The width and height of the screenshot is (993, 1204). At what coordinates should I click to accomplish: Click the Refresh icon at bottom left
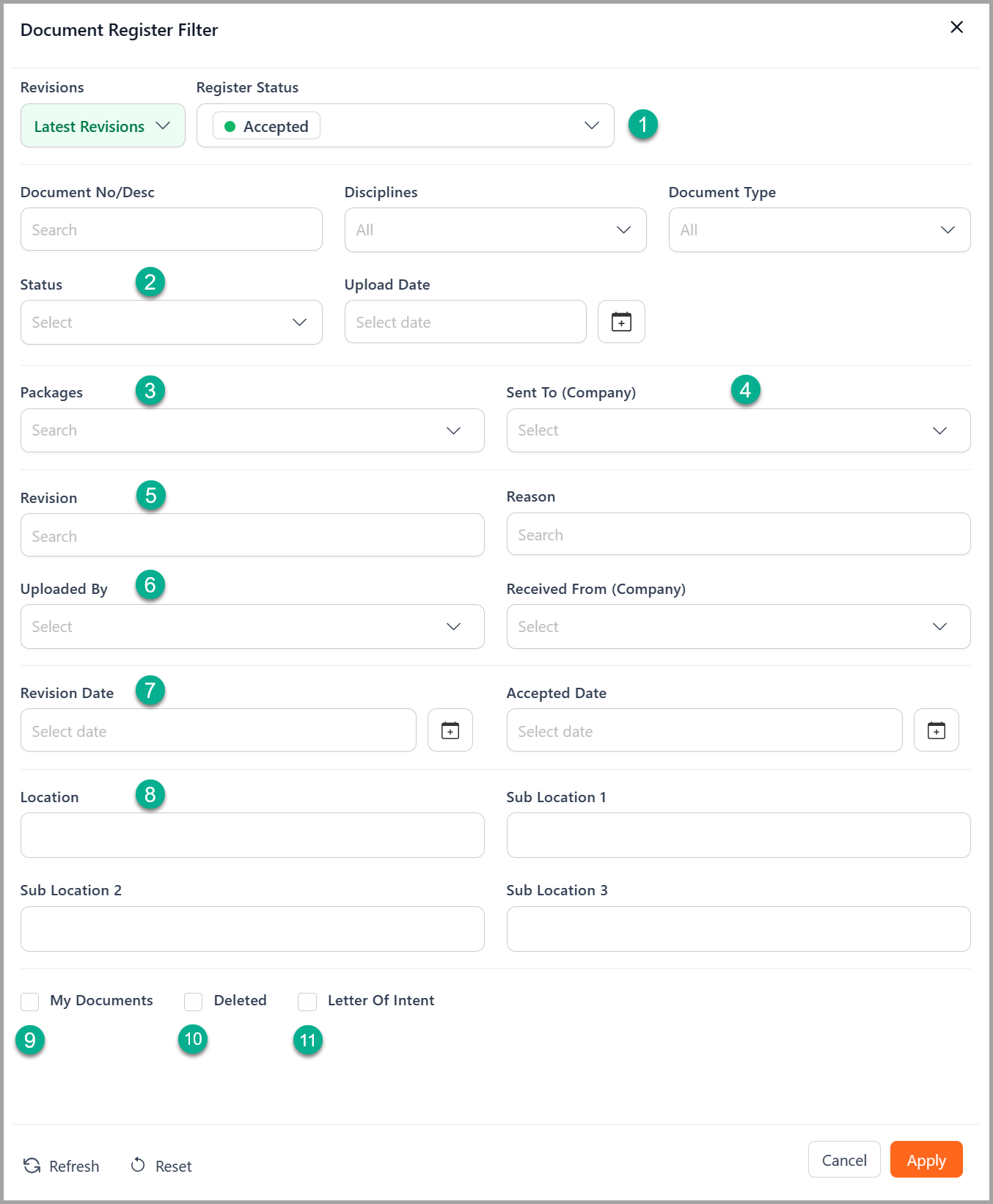(x=32, y=1166)
